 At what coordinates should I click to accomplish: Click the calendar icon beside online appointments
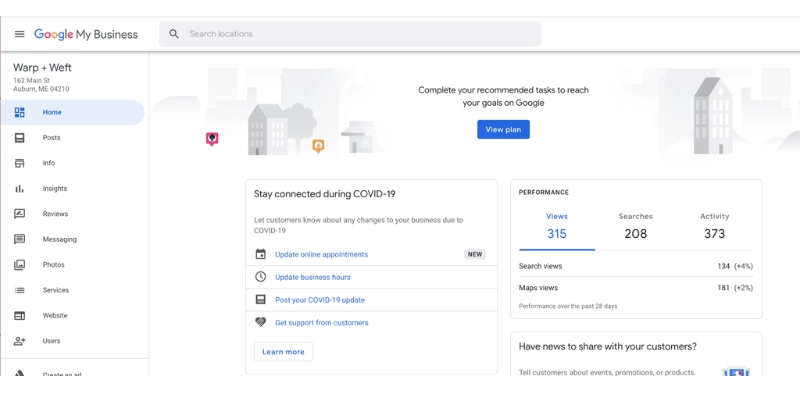261,254
